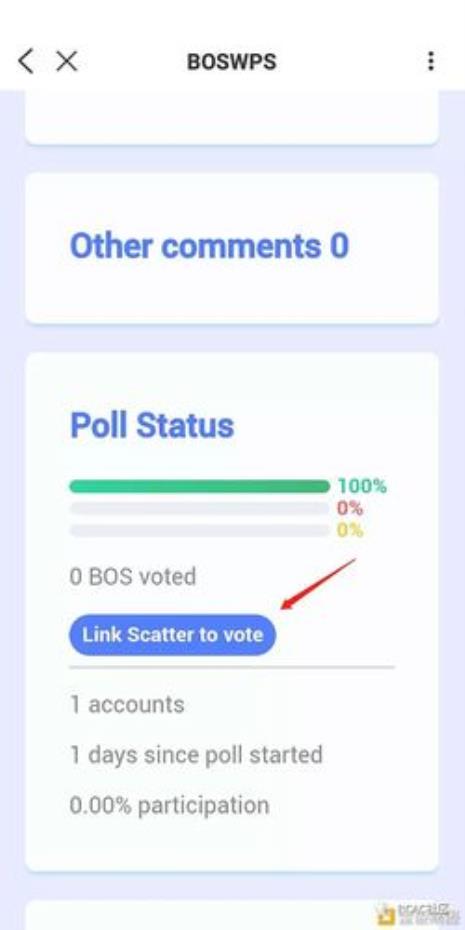The height and width of the screenshot is (930, 465).
Task: Close the BOSWPS page with X icon
Action: (x=66, y=61)
